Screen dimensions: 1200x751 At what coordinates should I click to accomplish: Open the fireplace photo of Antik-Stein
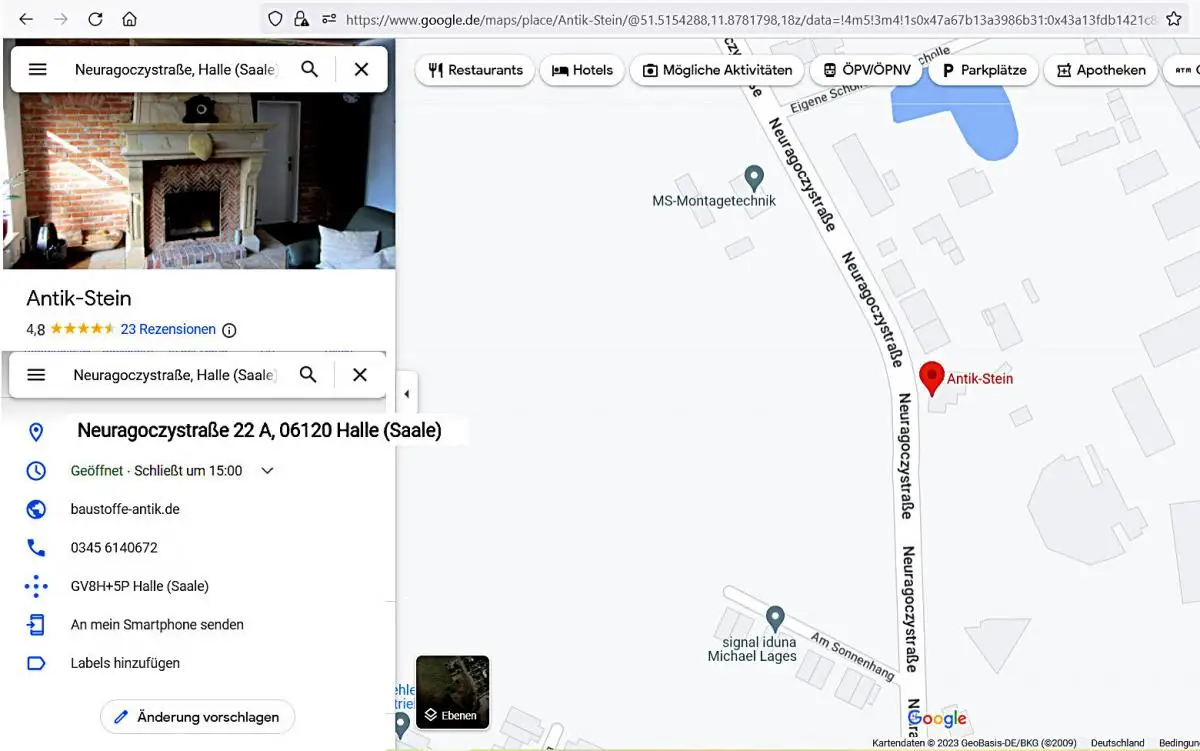coord(199,180)
